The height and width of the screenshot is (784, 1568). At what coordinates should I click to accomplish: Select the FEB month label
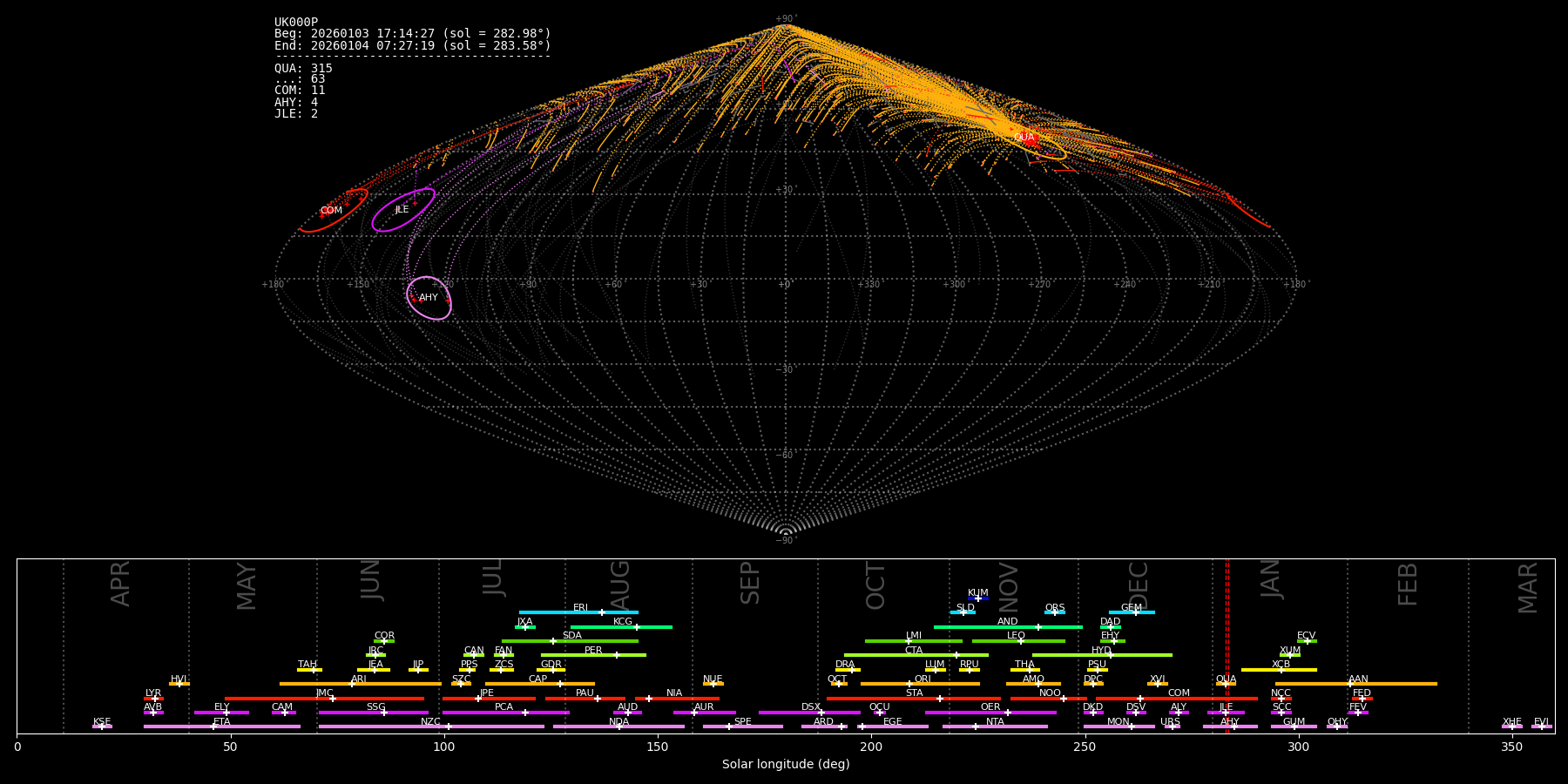[1408, 585]
